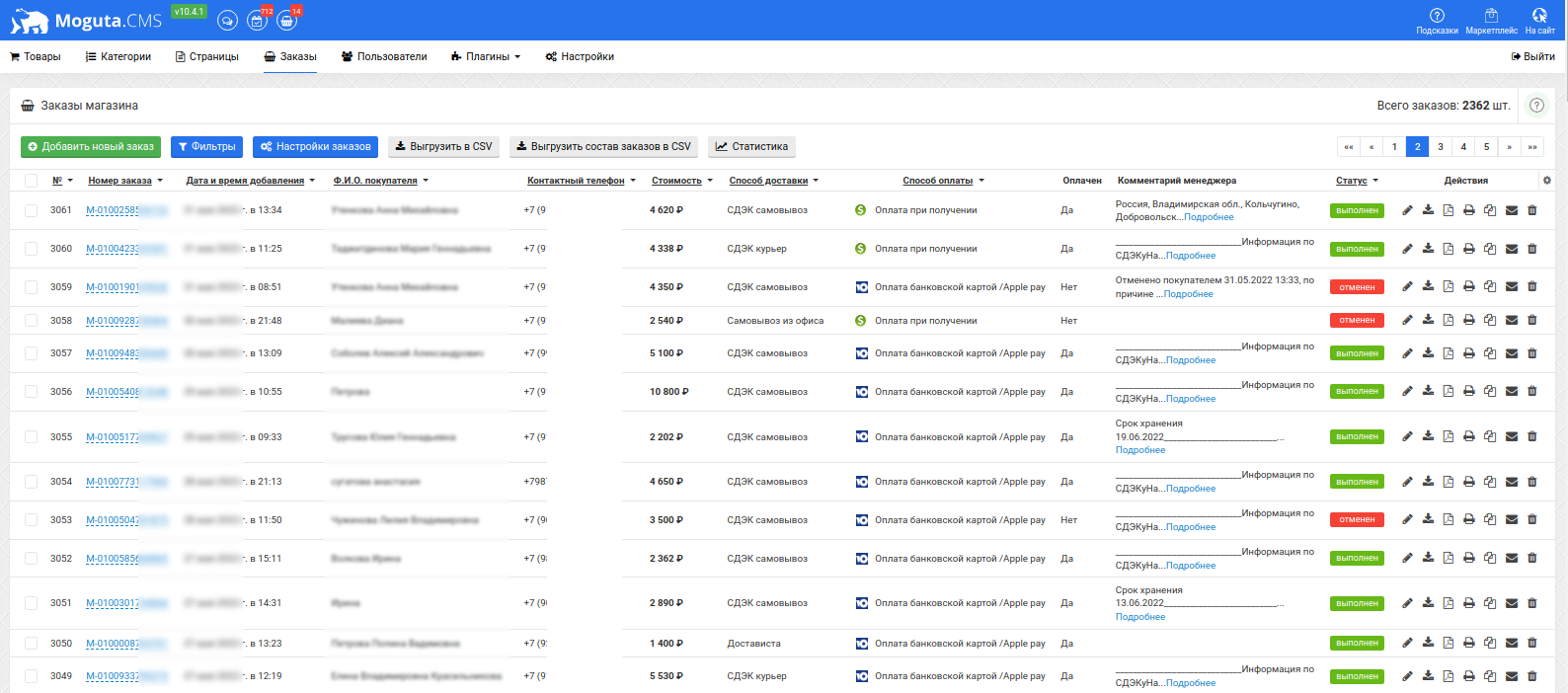Open PDF for order 3051
Image resolution: width=1568 pixels, height=693 pixels.
[1449, 603]
